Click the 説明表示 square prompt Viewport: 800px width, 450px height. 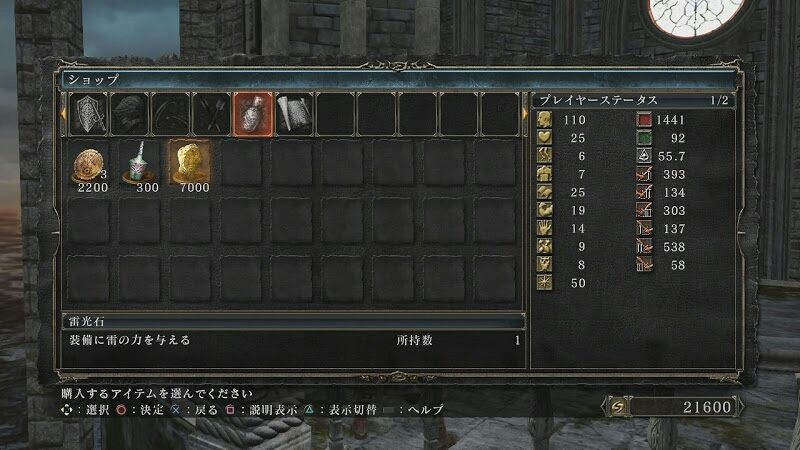point(230,410)
